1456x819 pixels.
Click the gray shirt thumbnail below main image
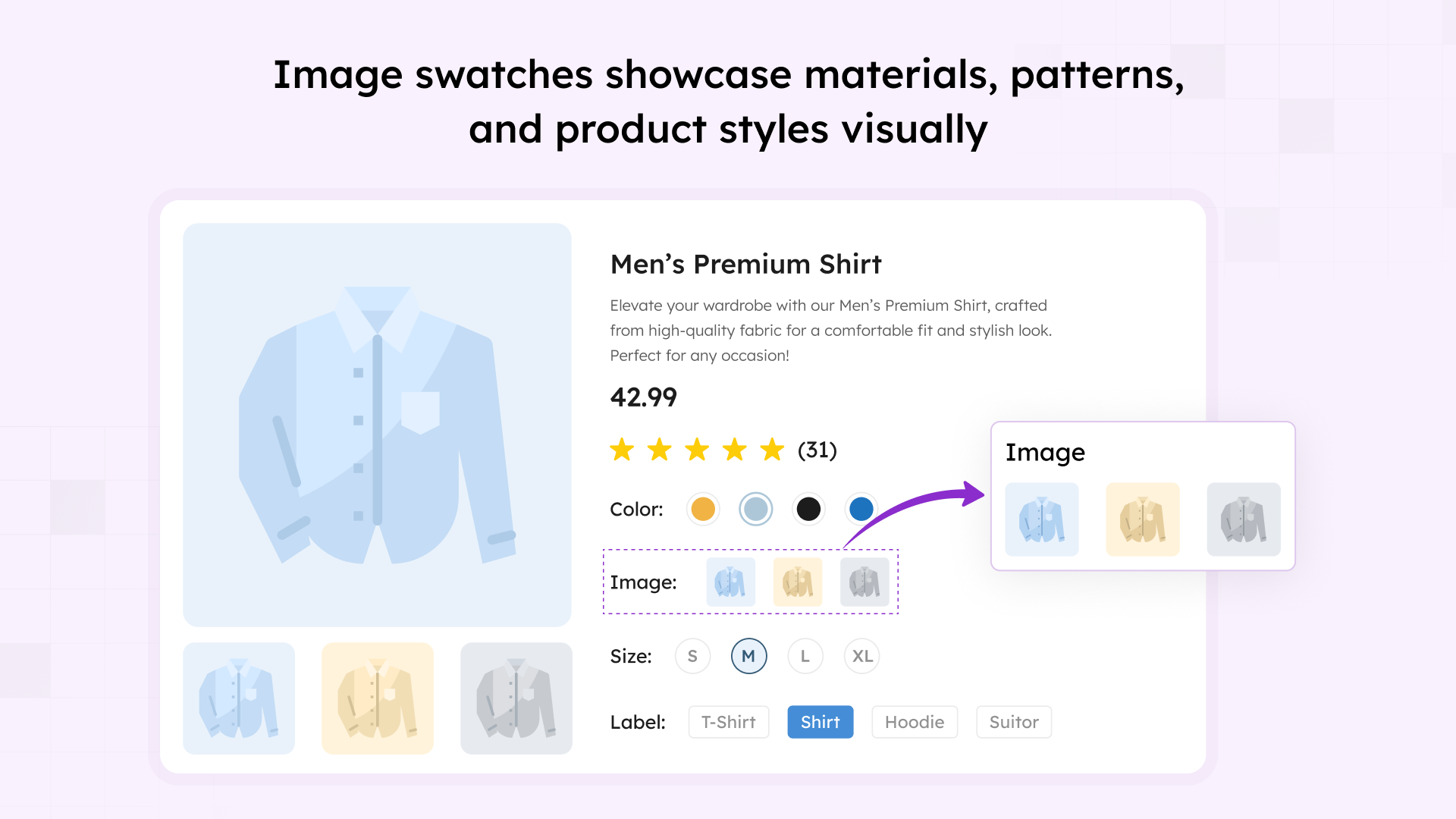coord(516,698)
